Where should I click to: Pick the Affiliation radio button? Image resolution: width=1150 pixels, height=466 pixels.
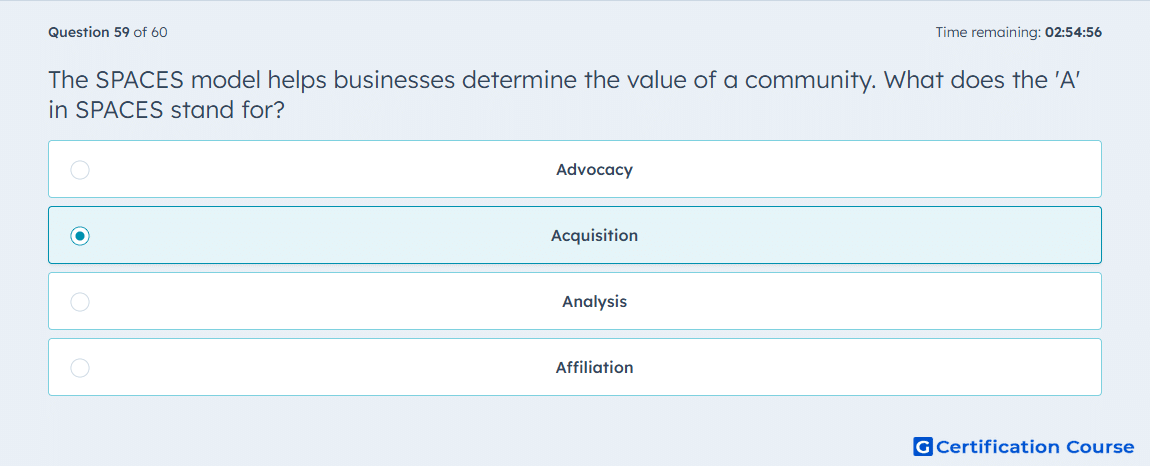(80, 368)
